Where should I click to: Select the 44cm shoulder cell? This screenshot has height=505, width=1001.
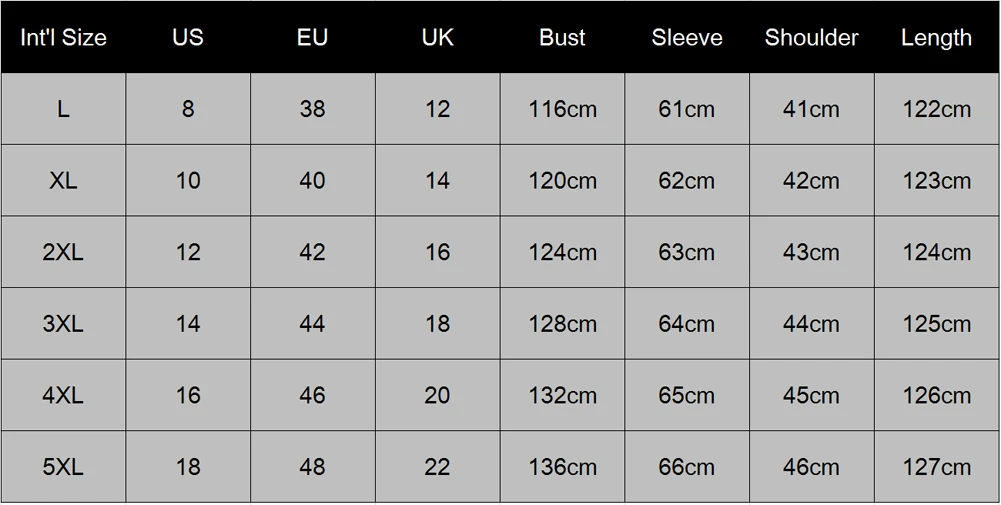point(811,324)
